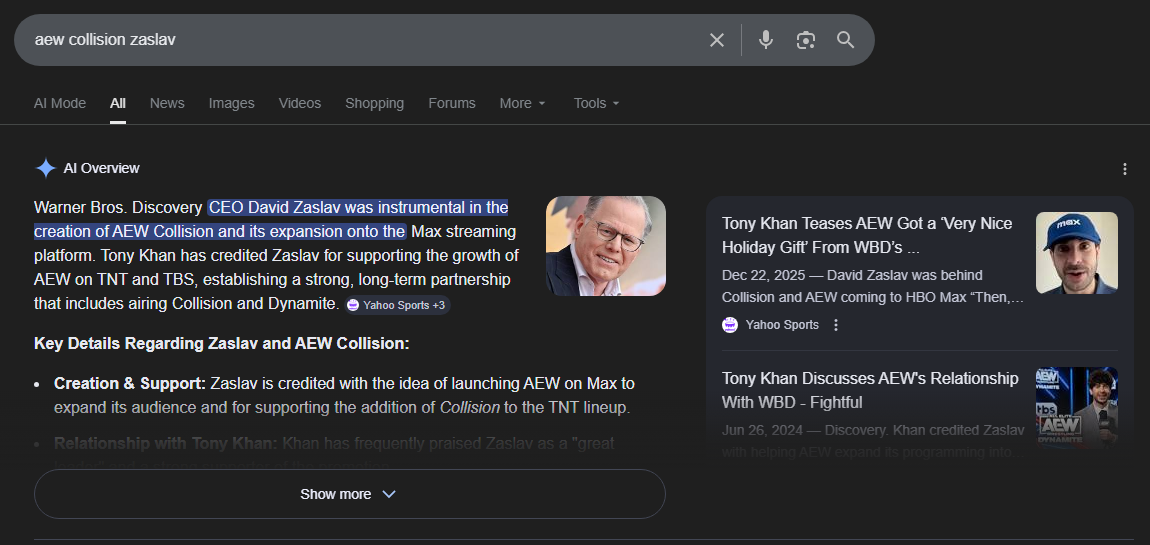Expand the More search categories dropdown
This screenshot has width=1150, height=545.
tap(522, 103)
